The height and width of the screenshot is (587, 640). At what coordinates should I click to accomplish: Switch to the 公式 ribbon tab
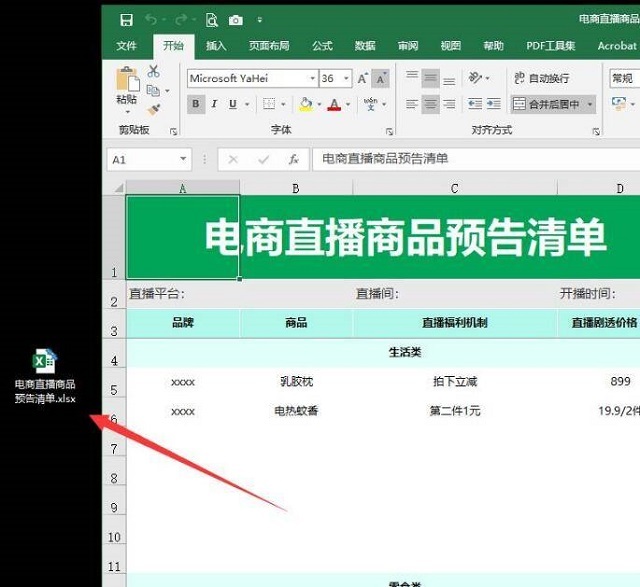click(322, 45)
